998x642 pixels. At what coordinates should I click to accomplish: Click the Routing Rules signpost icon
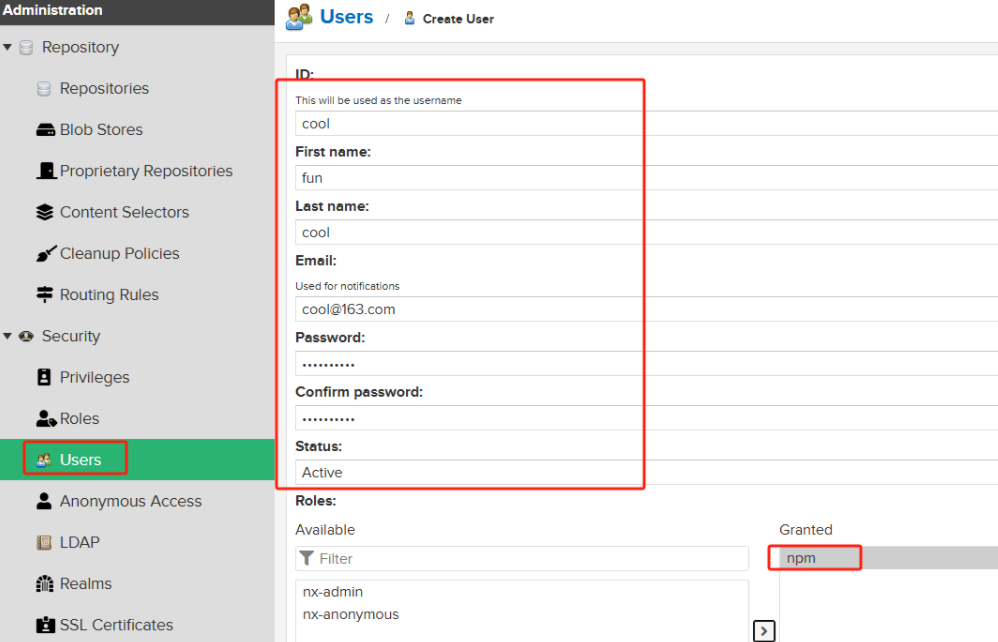point(45,295)
